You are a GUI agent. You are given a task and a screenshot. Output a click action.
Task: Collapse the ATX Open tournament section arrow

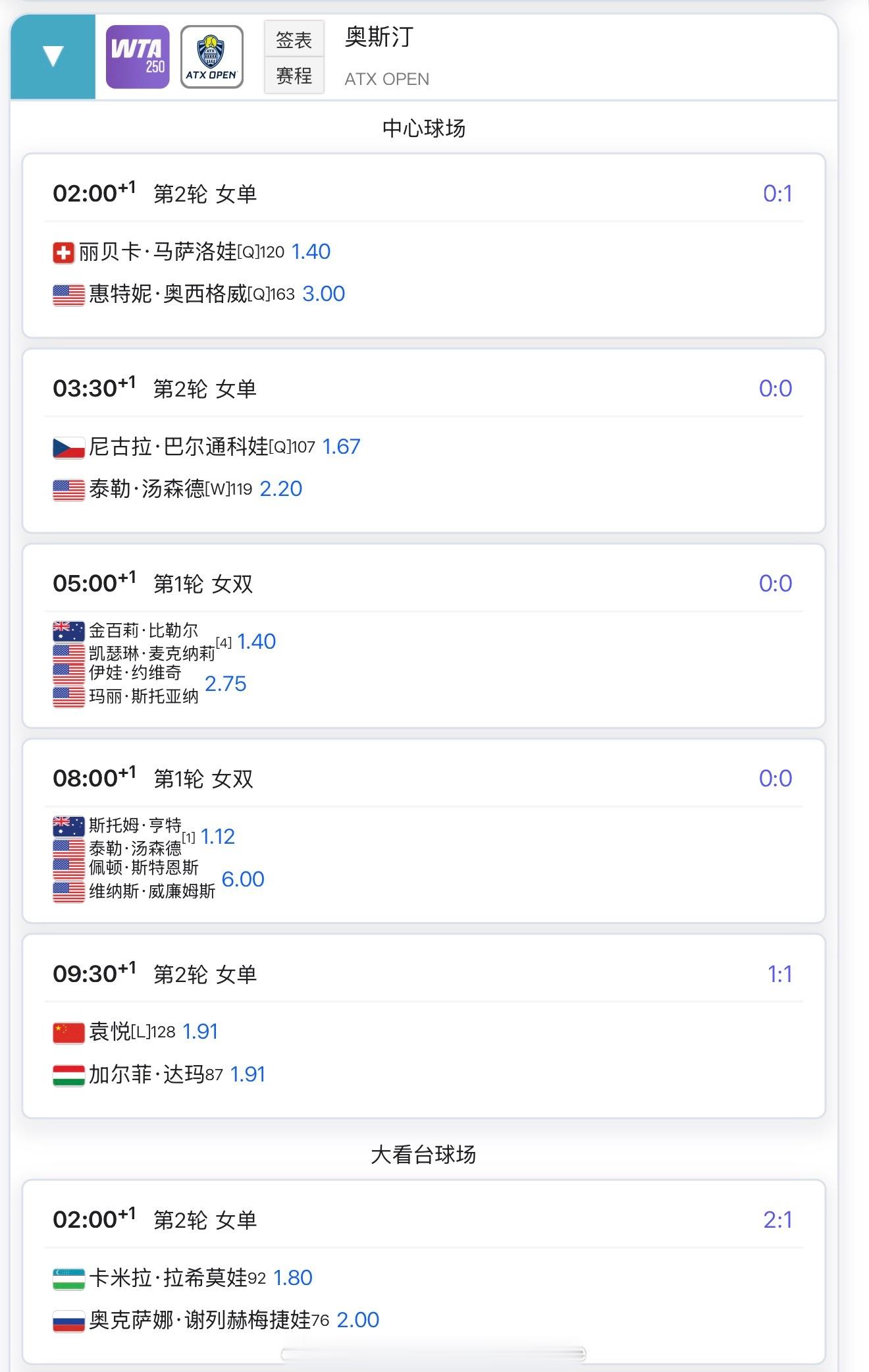pyautogui.click(x=53, y=57)
